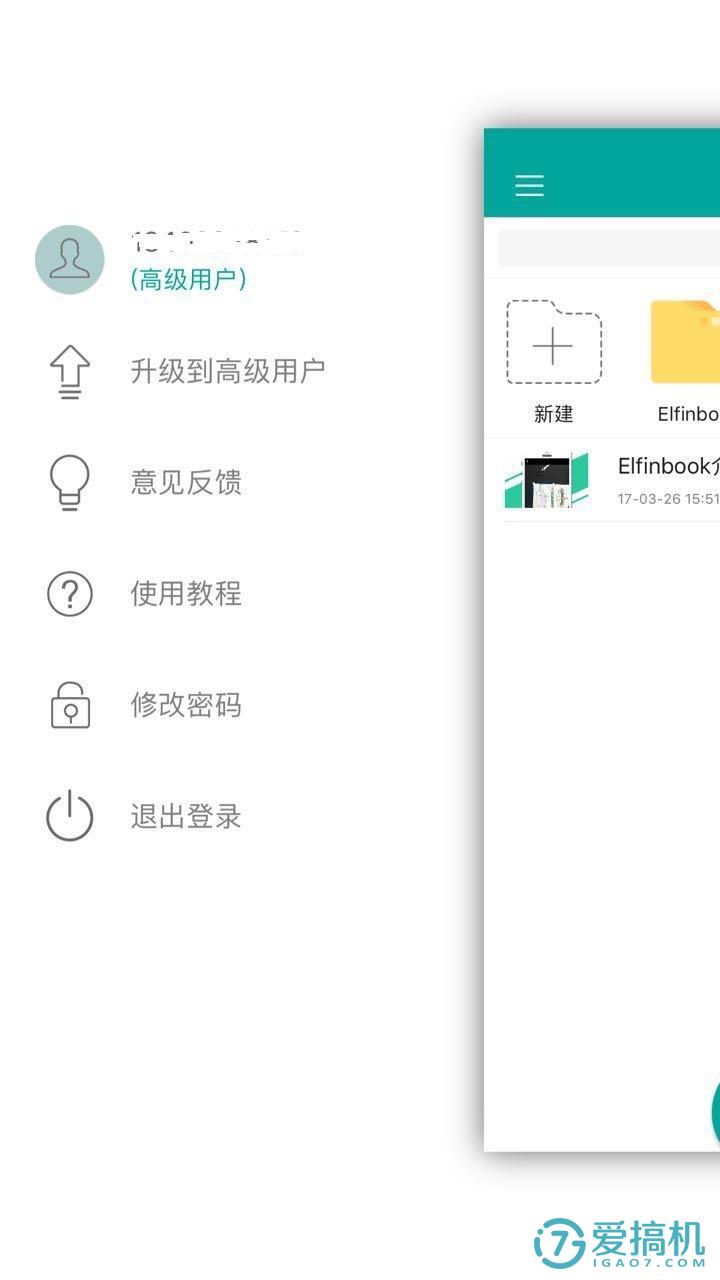Open the hamburger menu icon
This screenshot has height=1280, width=720.
point(529,185)
